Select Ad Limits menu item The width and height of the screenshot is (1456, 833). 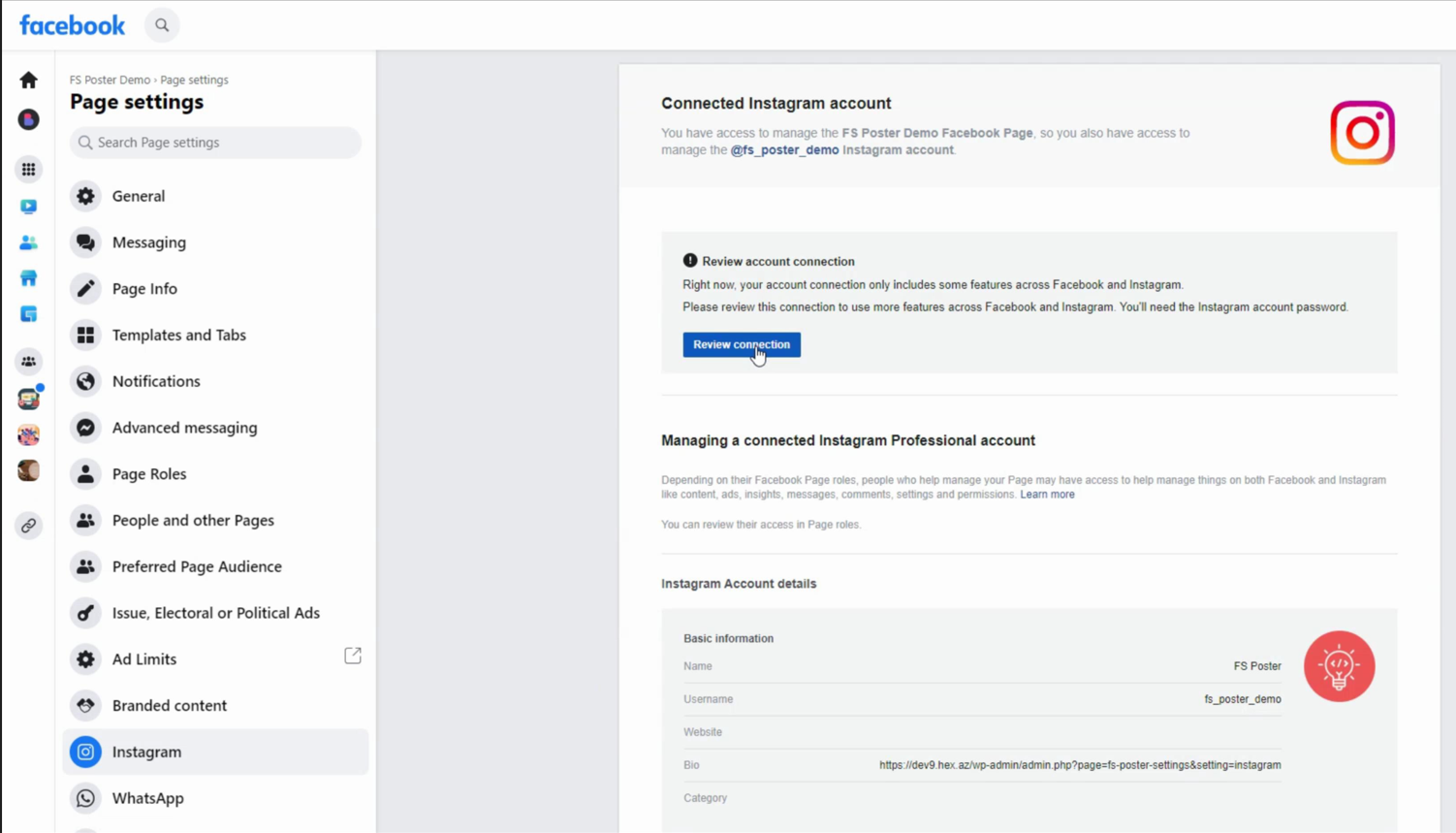click(x=215, y=659)
